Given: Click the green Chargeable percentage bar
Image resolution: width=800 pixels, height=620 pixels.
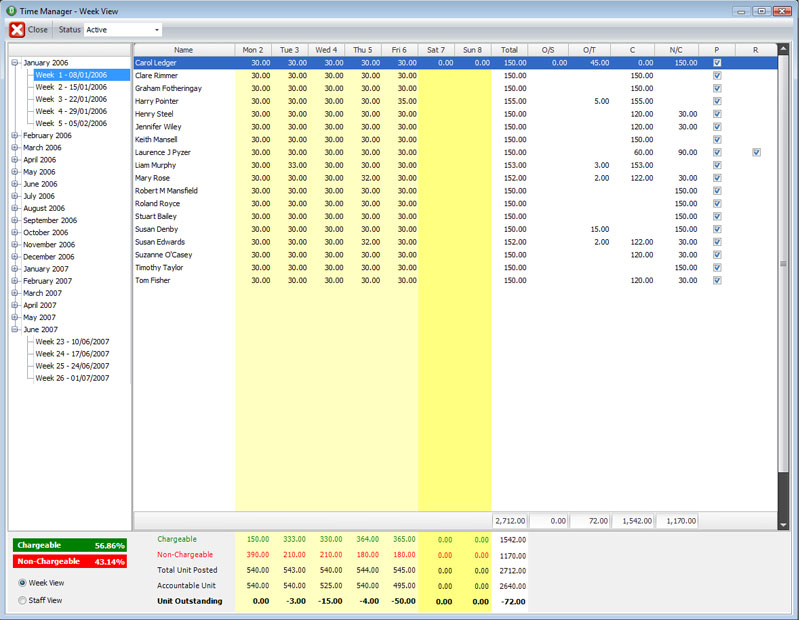Looking at the screenshot, I should click(70, 545).
